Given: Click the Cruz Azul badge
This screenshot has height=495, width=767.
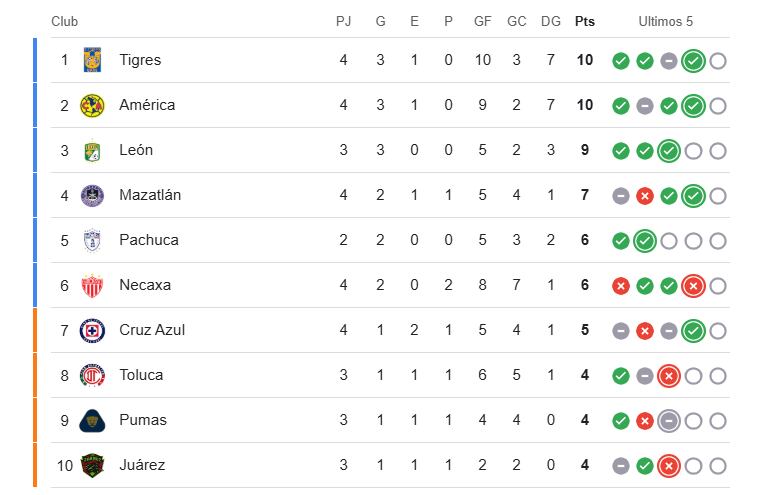Looking at the screenshot, I should click(92, 330).
